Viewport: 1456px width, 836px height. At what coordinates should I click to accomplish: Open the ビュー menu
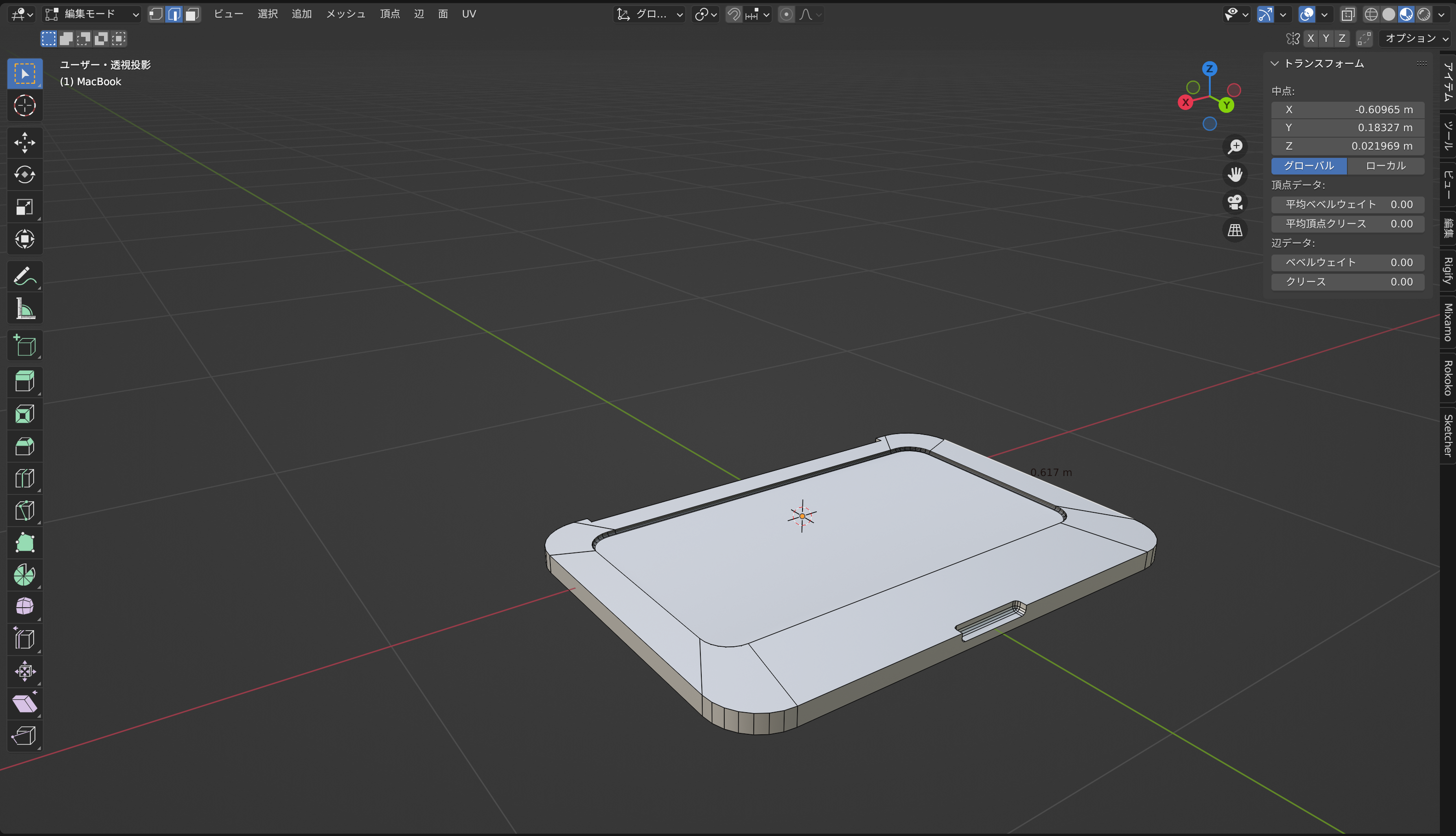pos(228,14)
